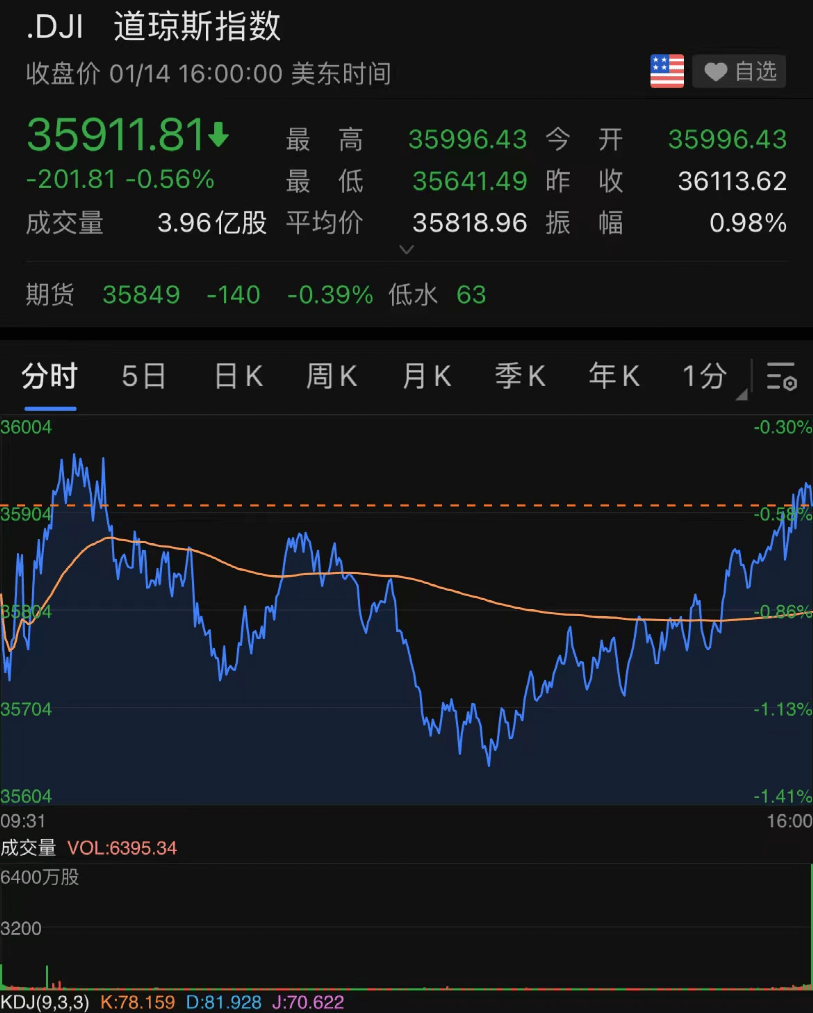Switch to the 分时 chart tab
The image size is (813, 1013).
coord(50,377)
